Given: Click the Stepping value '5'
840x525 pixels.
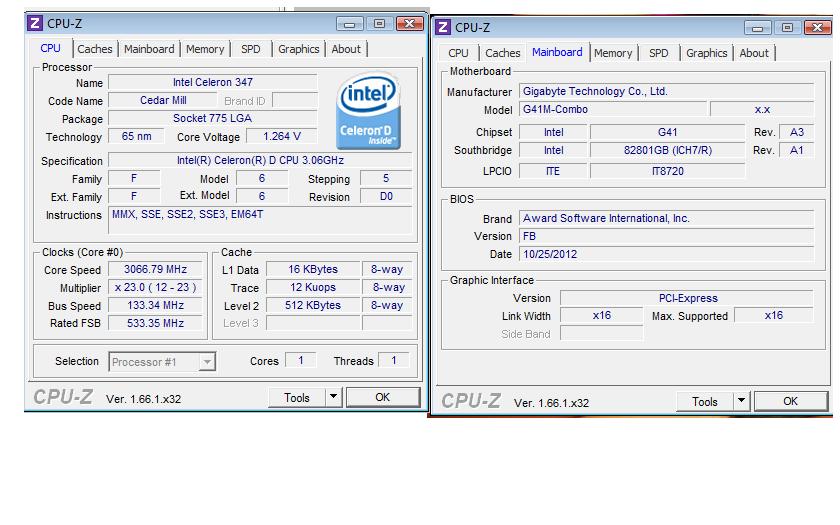Looking at the screenshot, I should tap(386, 178).
